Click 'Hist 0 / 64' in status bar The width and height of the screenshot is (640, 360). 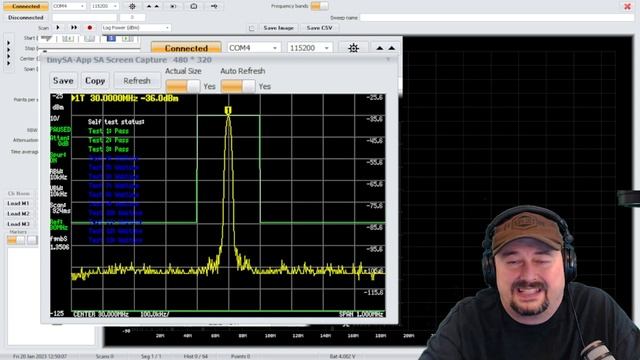tap(196, 356)
